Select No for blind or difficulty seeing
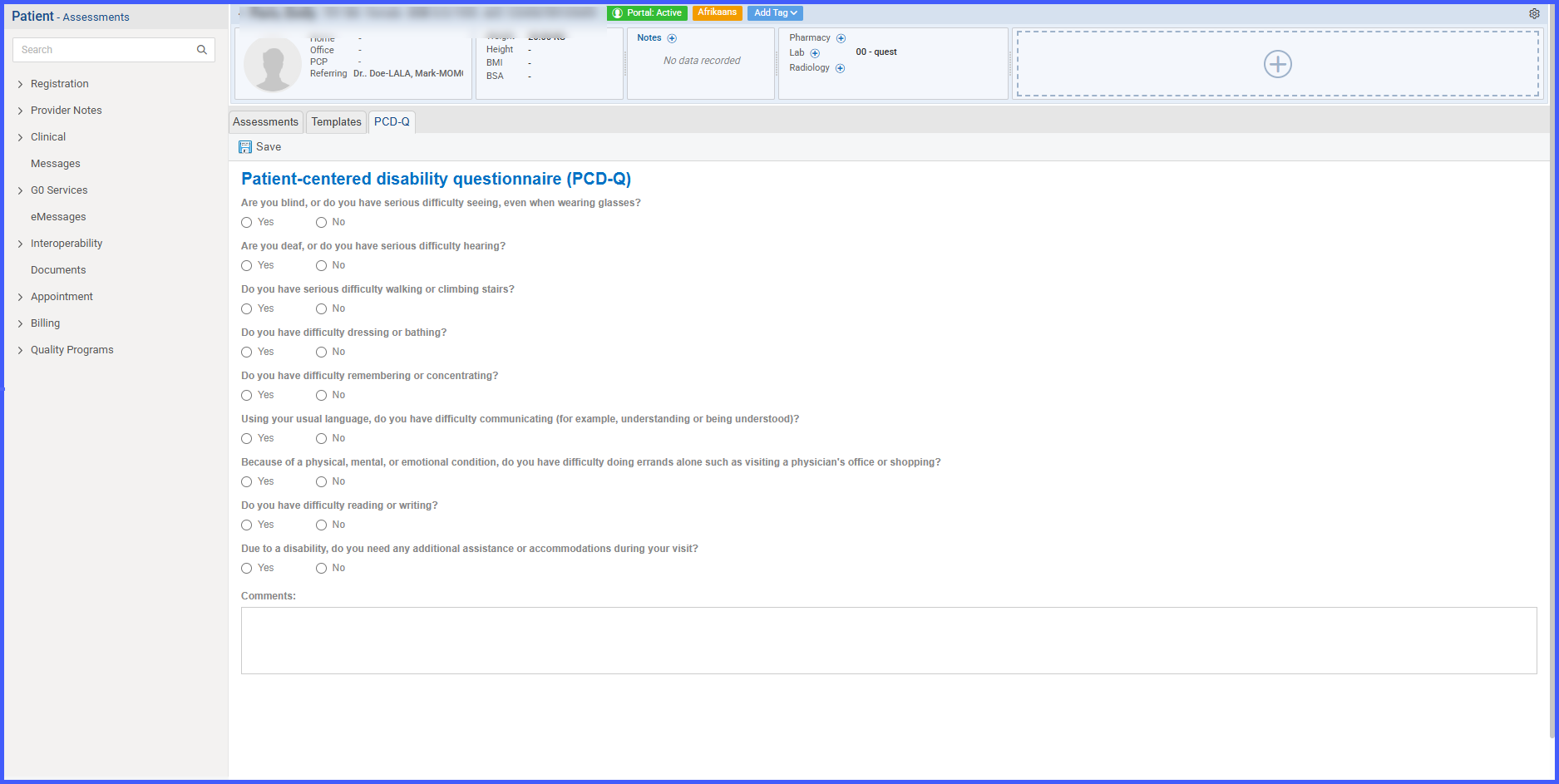Screen dimensions: 1559x784 321,223
